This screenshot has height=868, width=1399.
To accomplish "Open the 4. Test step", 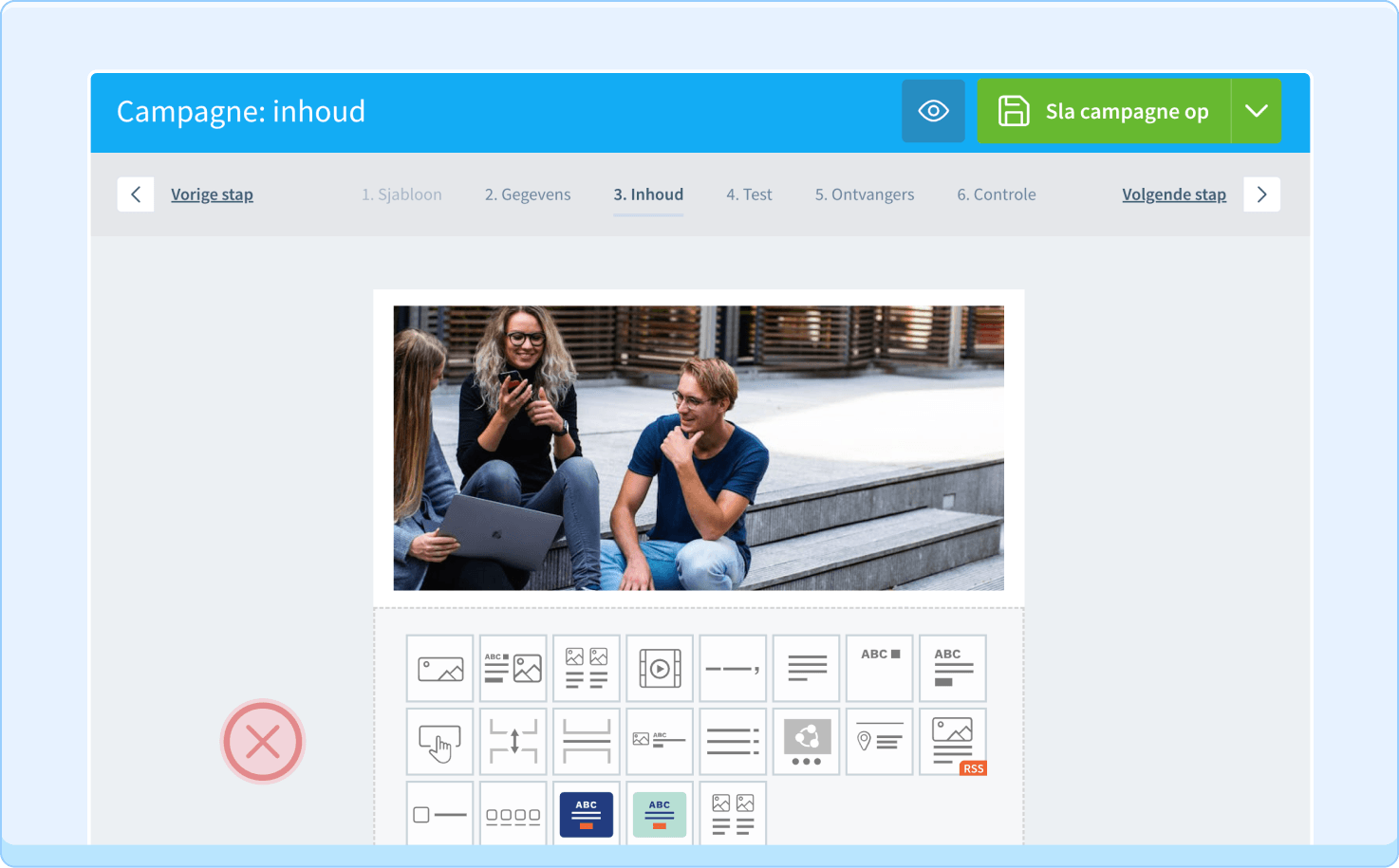I will coord(749,194).
